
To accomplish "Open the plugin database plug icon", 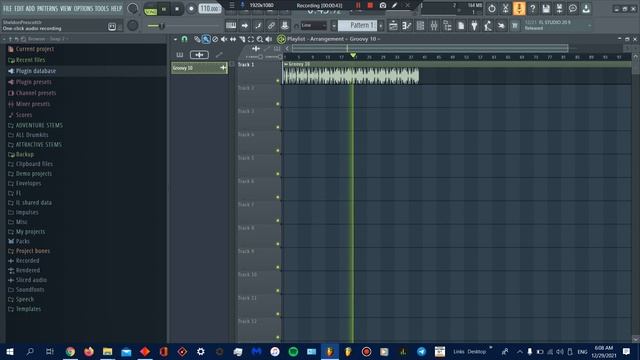I will (474, 26).
